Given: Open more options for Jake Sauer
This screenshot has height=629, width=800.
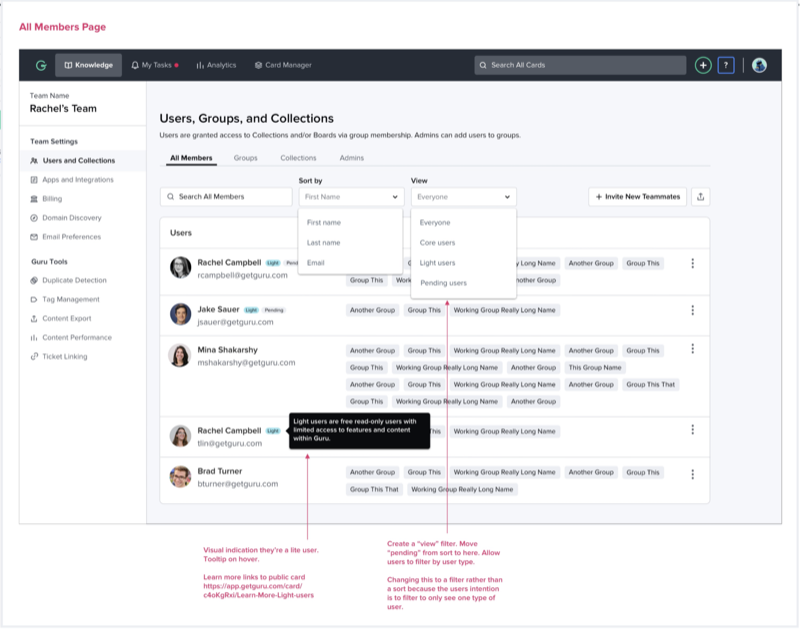Looking at the screenshot, I should pos(692,310).
